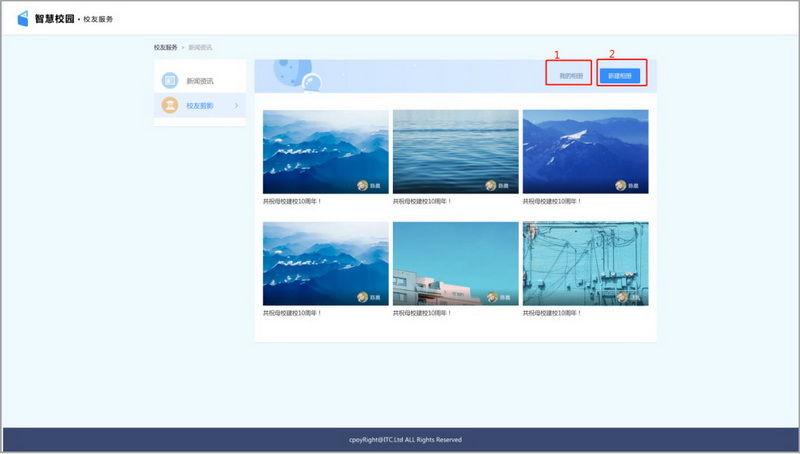Screen dimensions: 800x454
Task: Open the snowy blue mountain album thumbnail
Action: click(x=586, y=152)
